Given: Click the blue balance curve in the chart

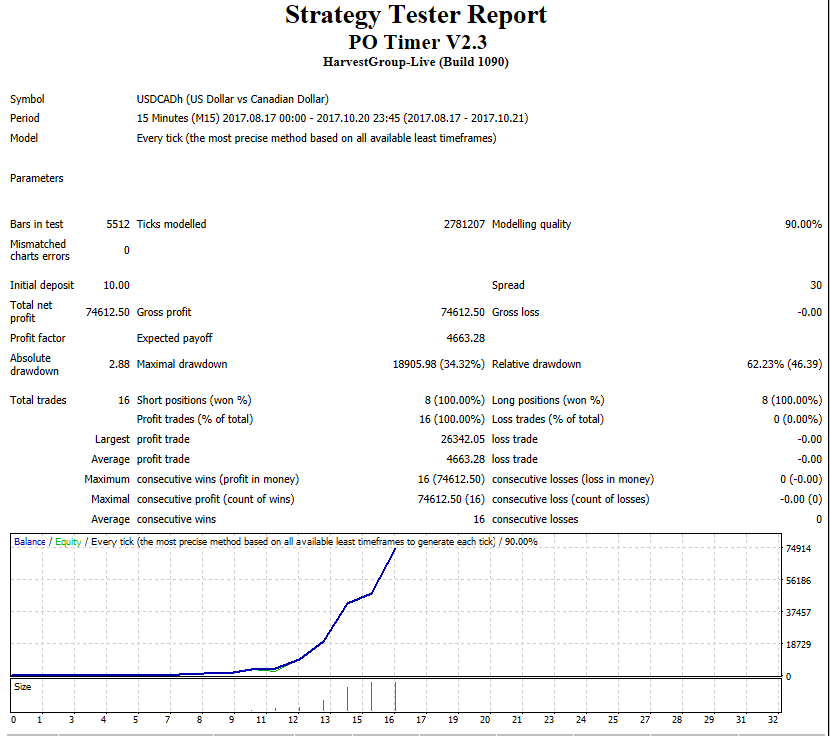Looking at the screenshot, I should pyautogui.click(x=336, y=623).
